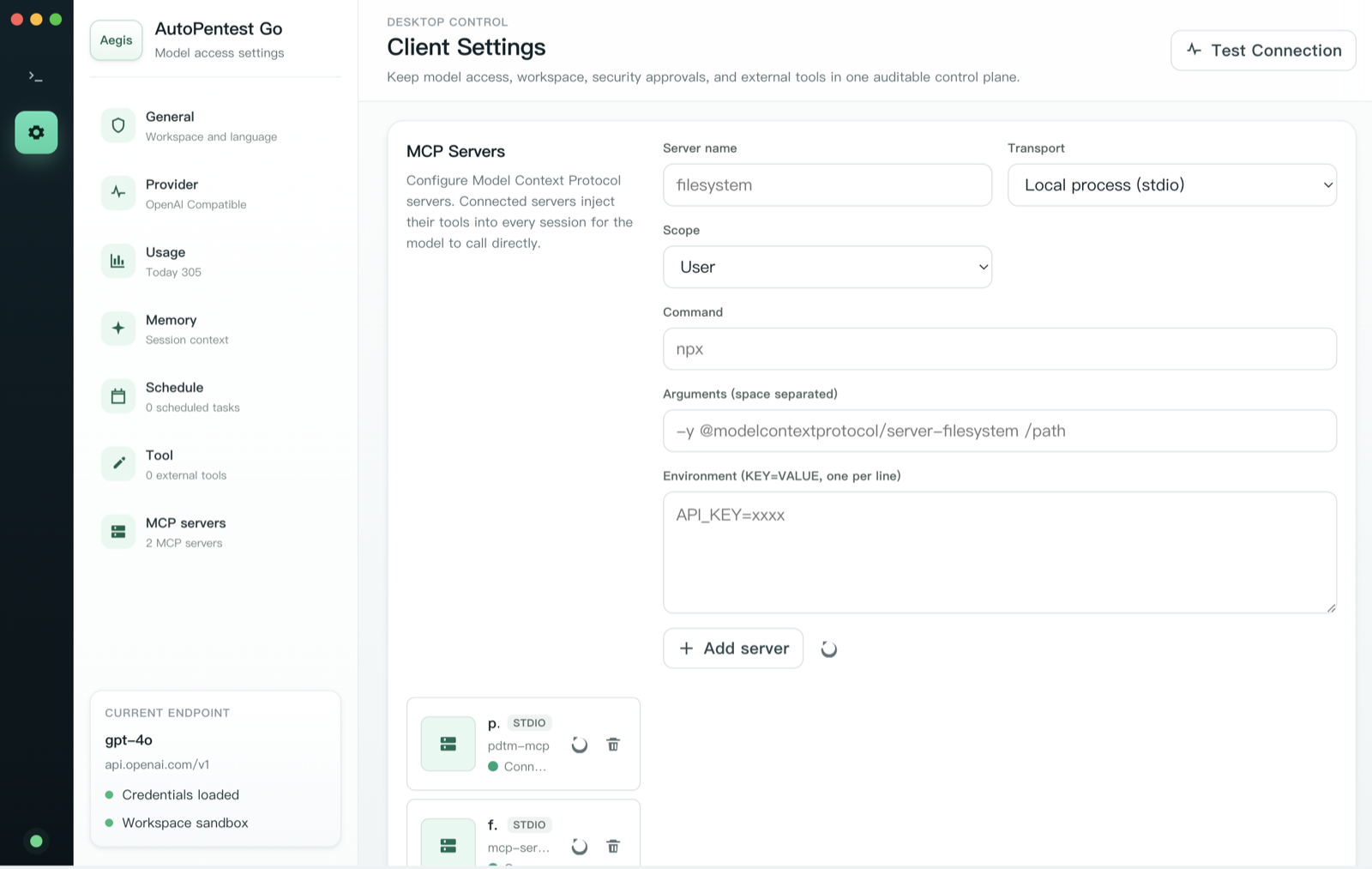This screenshot has width=1372, height=869.
Task: Open the Transport dropdown
Action: click(1172, 184)
